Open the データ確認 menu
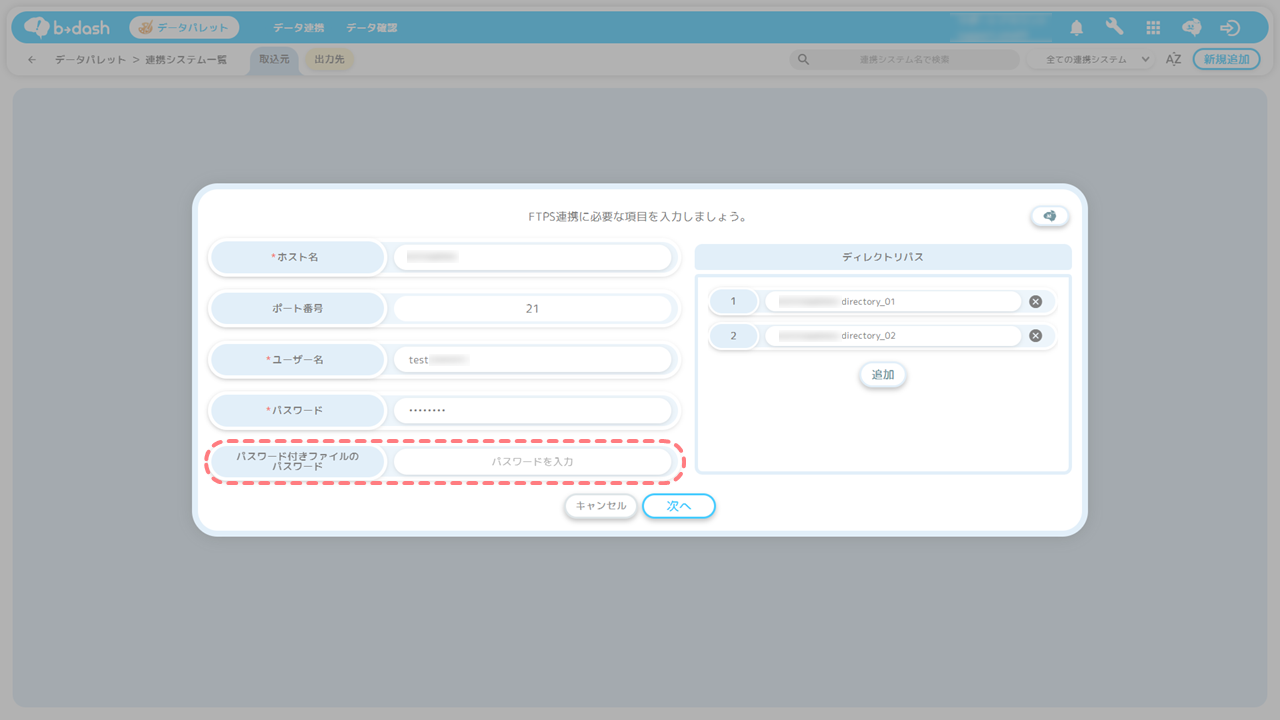This screenshot has width=1280, height=720. point(371,28)
